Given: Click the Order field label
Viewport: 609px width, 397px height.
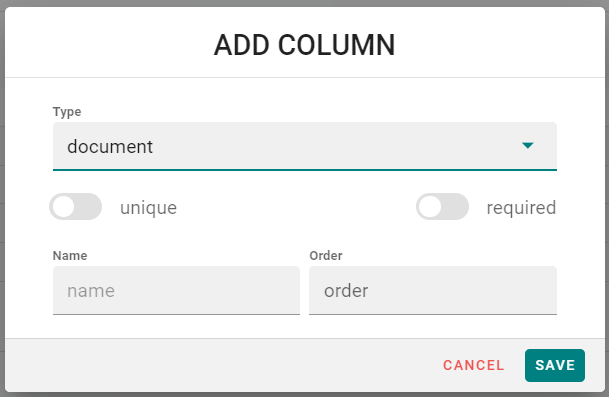Looking at the screenshot, I should click(326, 256).
